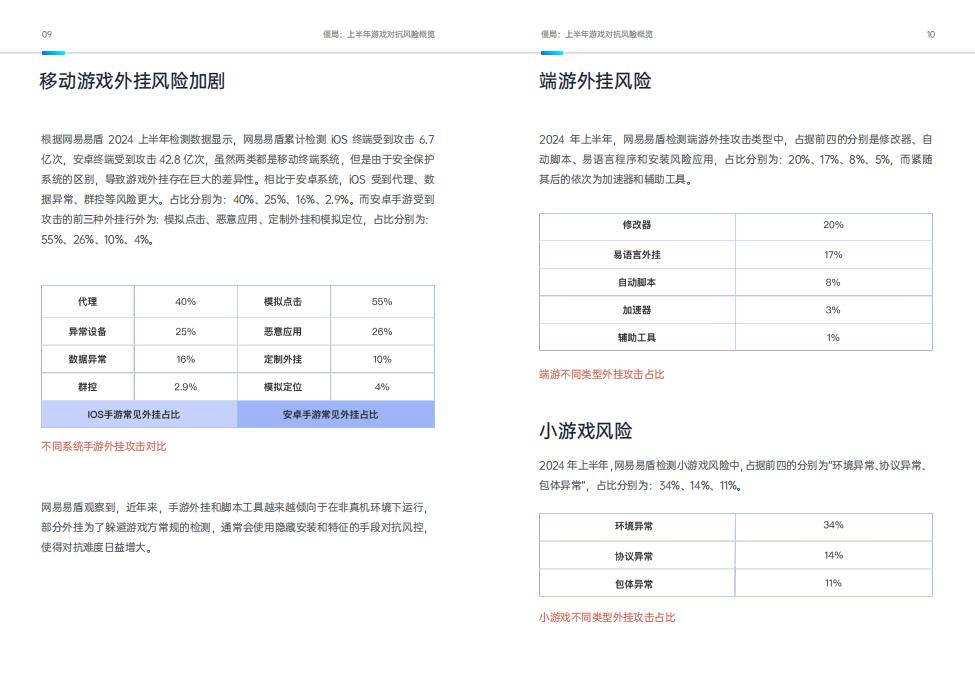Click the 14% cell beside 协议异常
Viewport: 975px width, 687px height.
pyautogui.click(x=833, y=555)
